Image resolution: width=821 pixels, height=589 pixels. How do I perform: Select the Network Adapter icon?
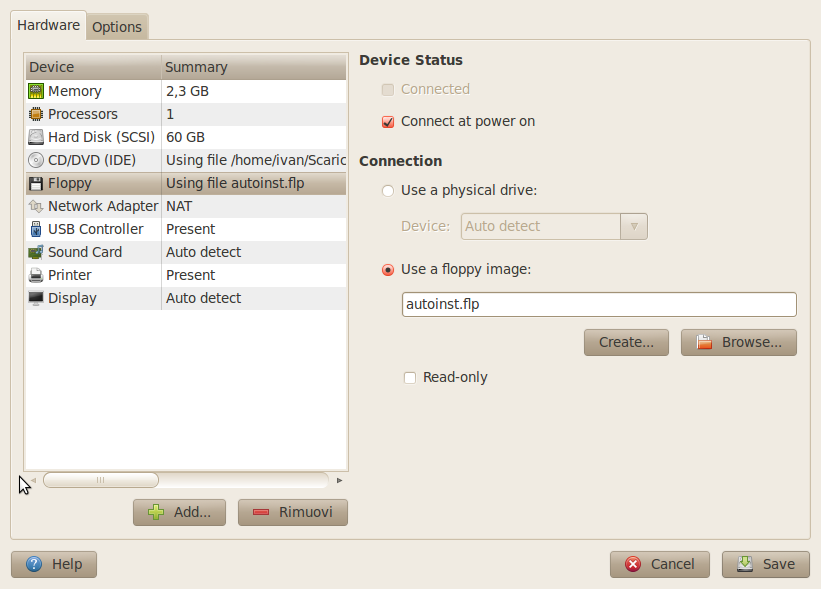click(x=36, y=206)
